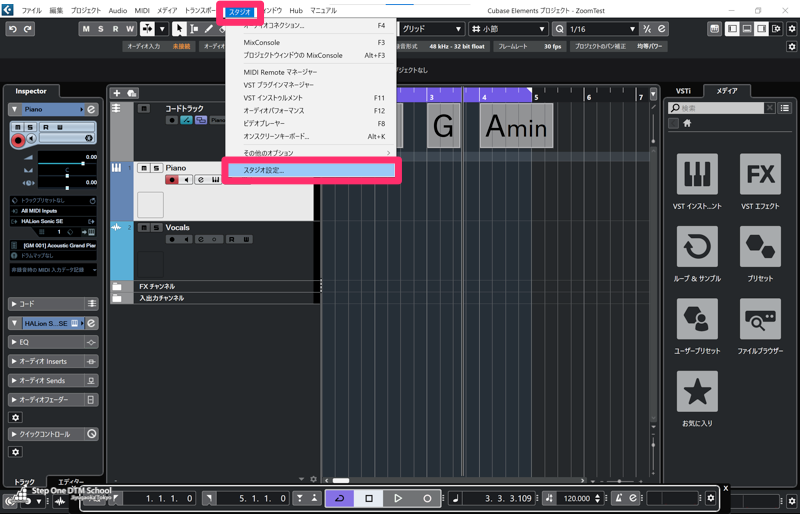
Task: Toggle the Cycle loop button in transport
Action: click(340, 498)
